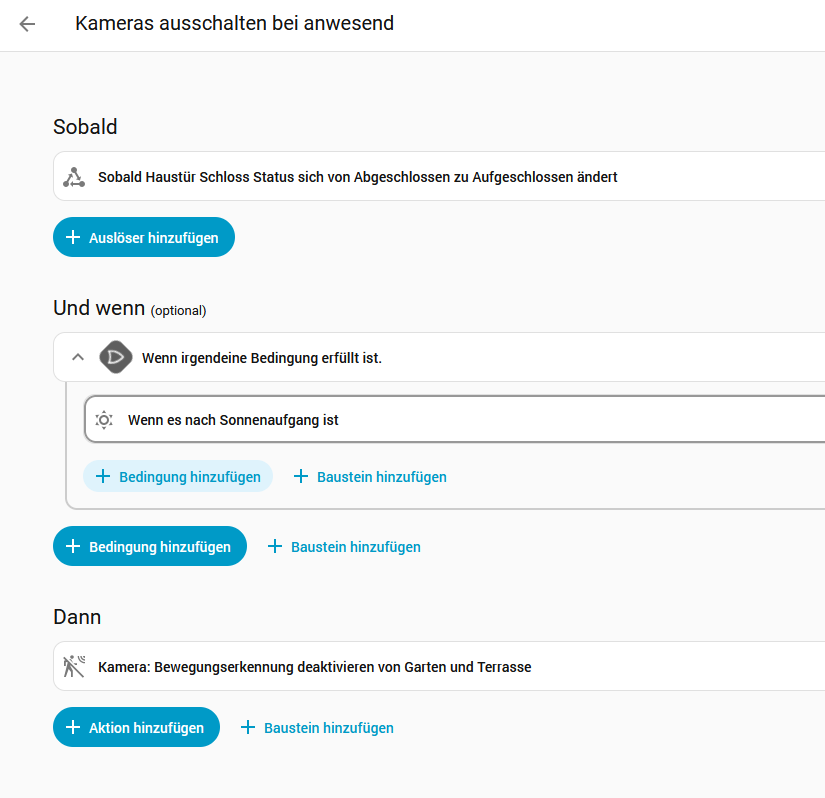825x798 pixels.
Task: Click the dark-blue Bedingung hinzufügen button
Action: [x=149, y=547]
